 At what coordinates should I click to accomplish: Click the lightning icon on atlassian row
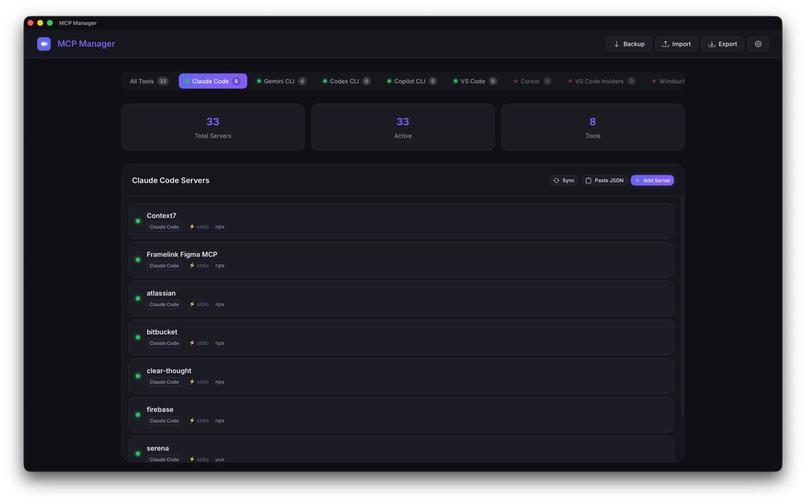click(x=192, y=304)
